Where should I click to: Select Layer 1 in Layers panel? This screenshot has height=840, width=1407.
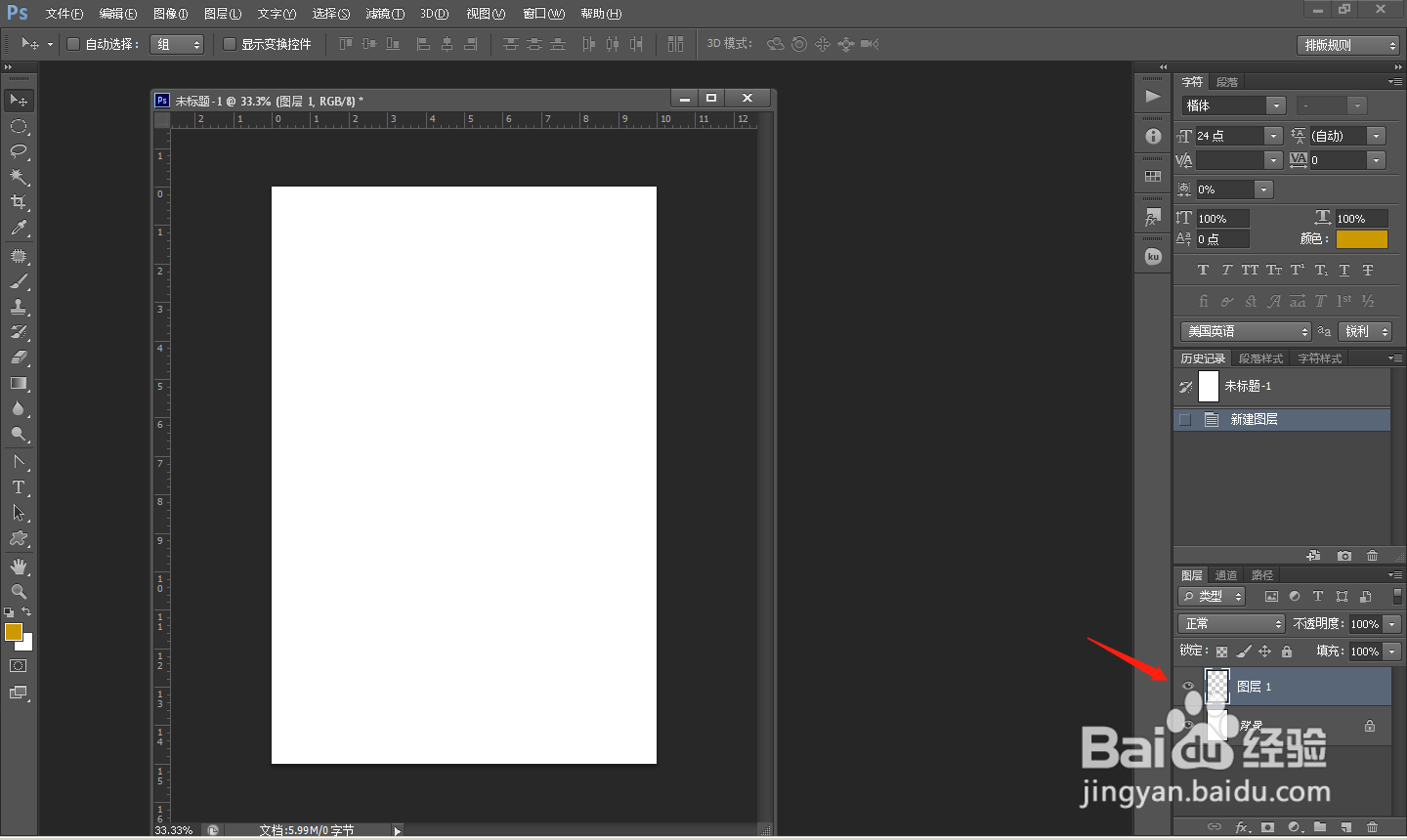(1284, 687)
